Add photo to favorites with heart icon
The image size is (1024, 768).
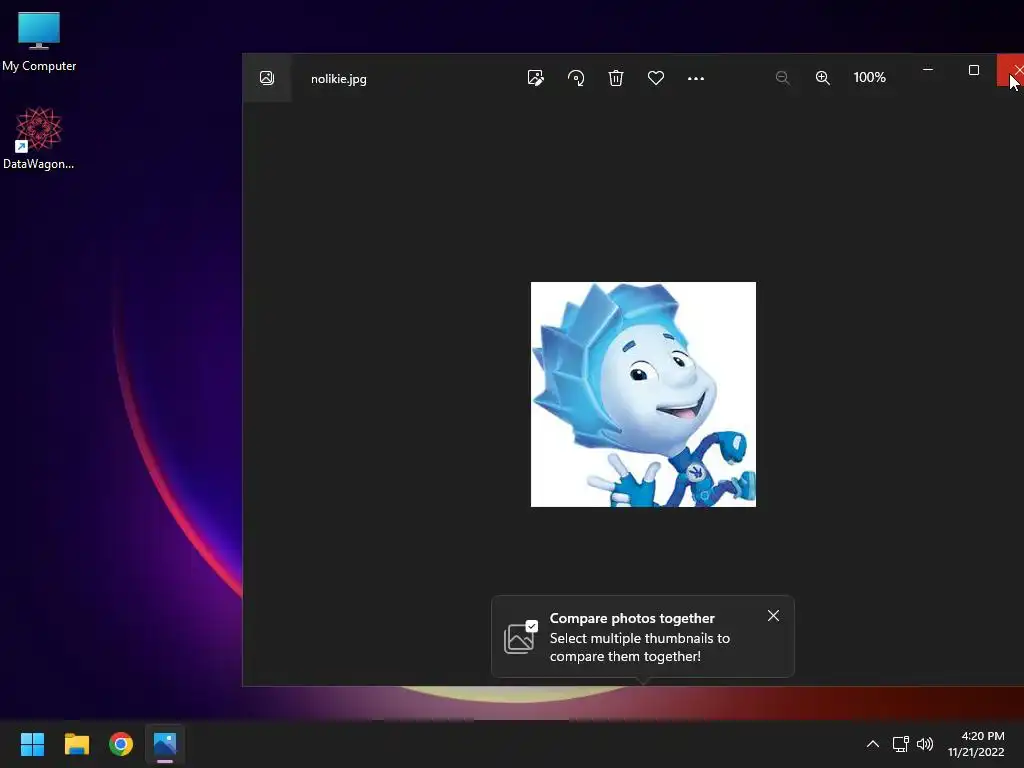click(656, 78)
